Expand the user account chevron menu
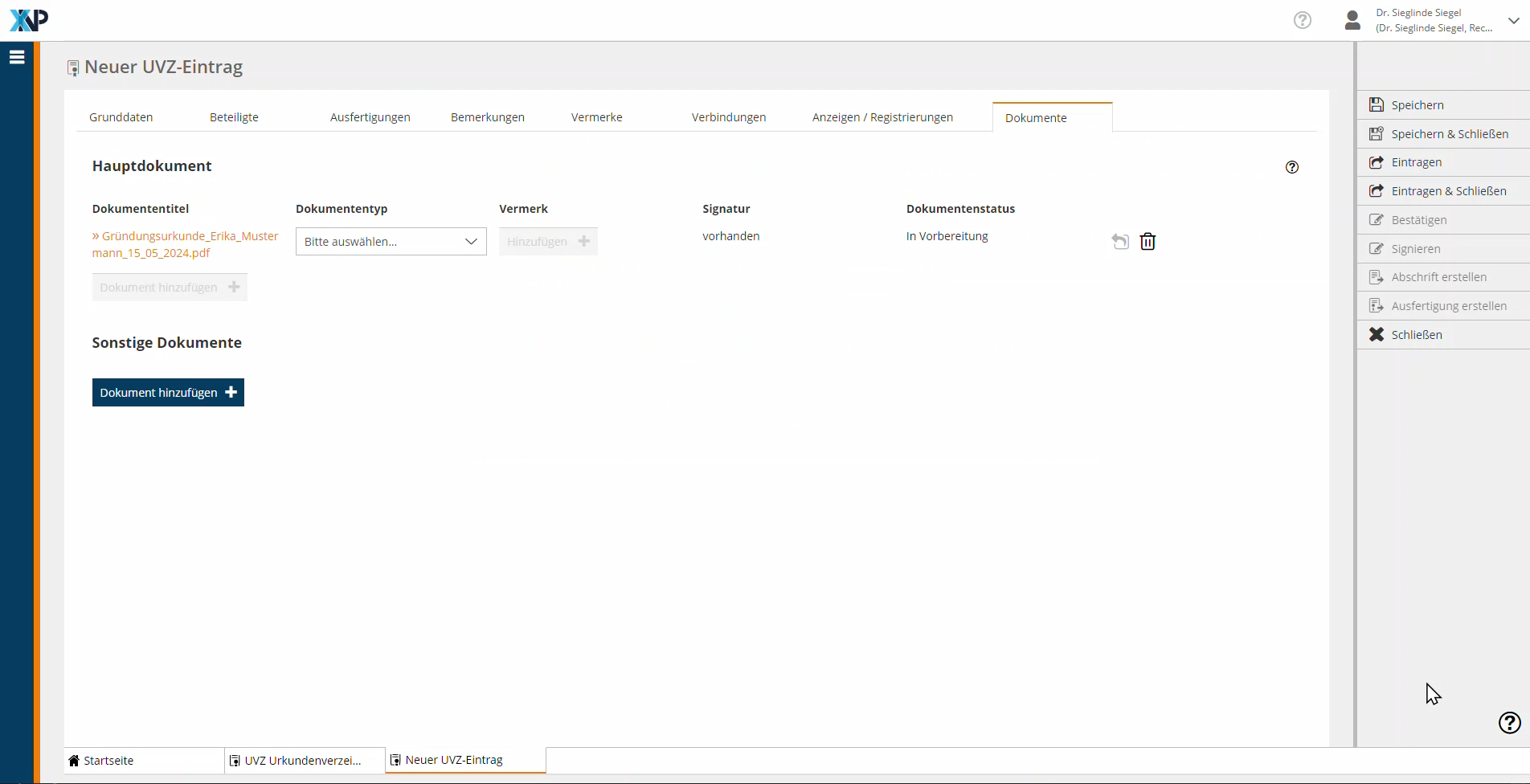The image size is (1530, 784). (x=1513, y=21)
